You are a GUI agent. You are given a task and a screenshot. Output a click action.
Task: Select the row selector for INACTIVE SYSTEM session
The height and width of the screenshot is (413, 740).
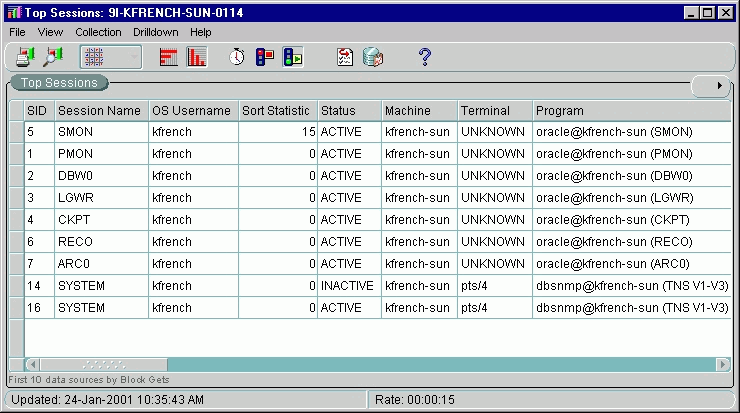(16, 286)
